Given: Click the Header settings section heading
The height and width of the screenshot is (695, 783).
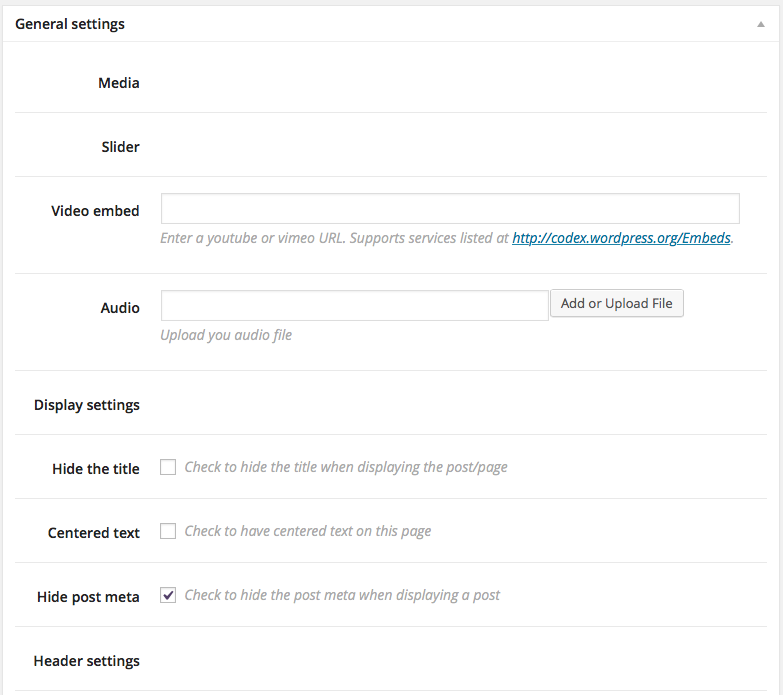Looking at the screenshot, I should [x=87, y=661].
